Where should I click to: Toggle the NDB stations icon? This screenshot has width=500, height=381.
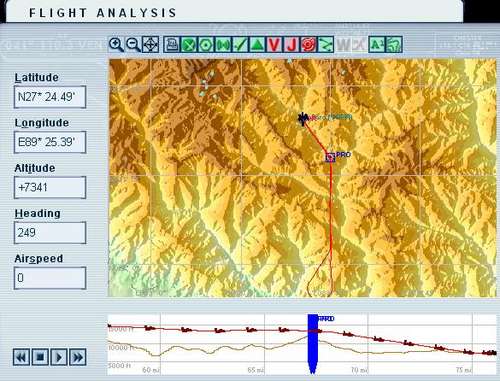coord(223,44)
